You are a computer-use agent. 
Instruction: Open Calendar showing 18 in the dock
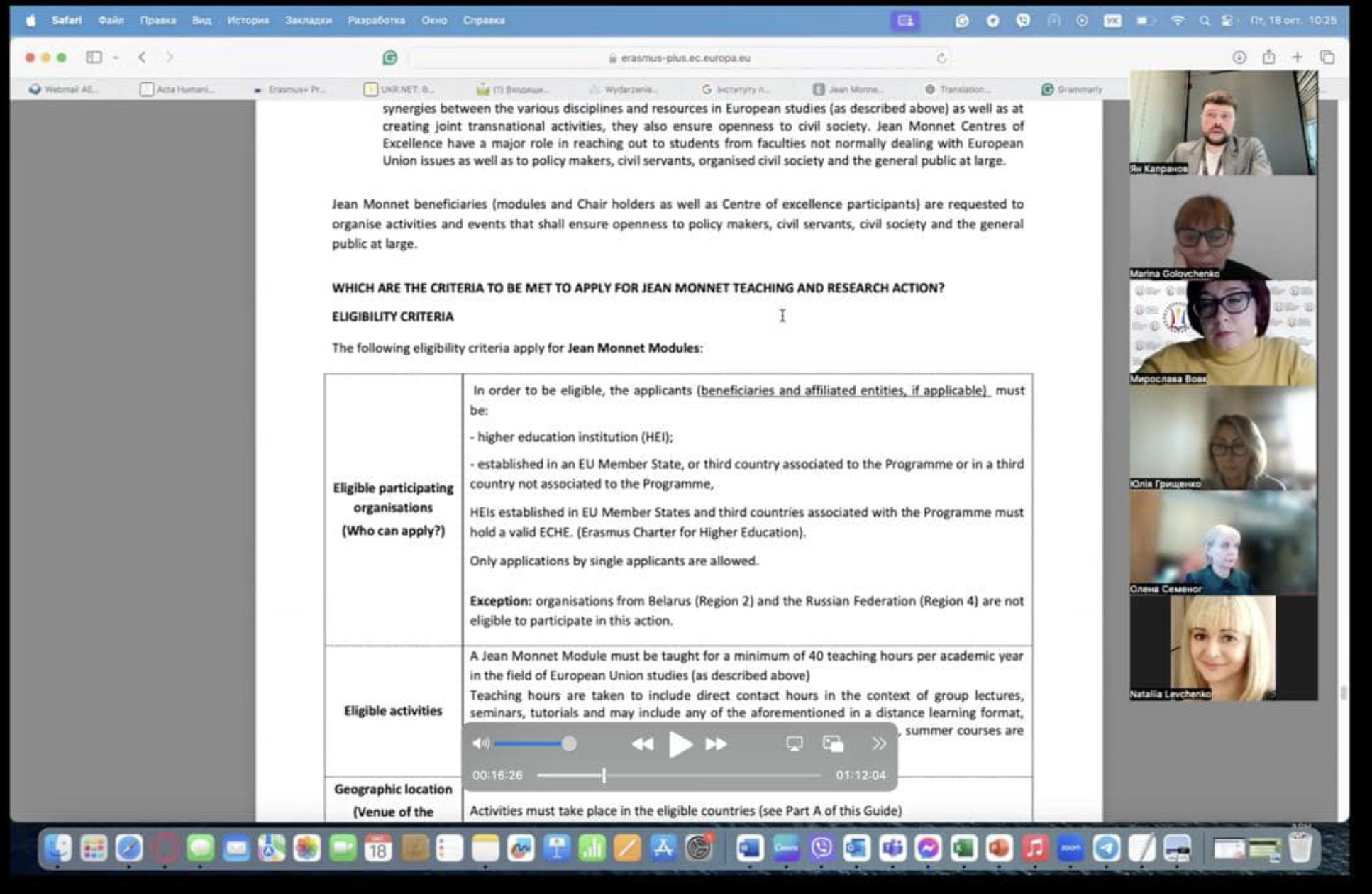click(378, 848)
